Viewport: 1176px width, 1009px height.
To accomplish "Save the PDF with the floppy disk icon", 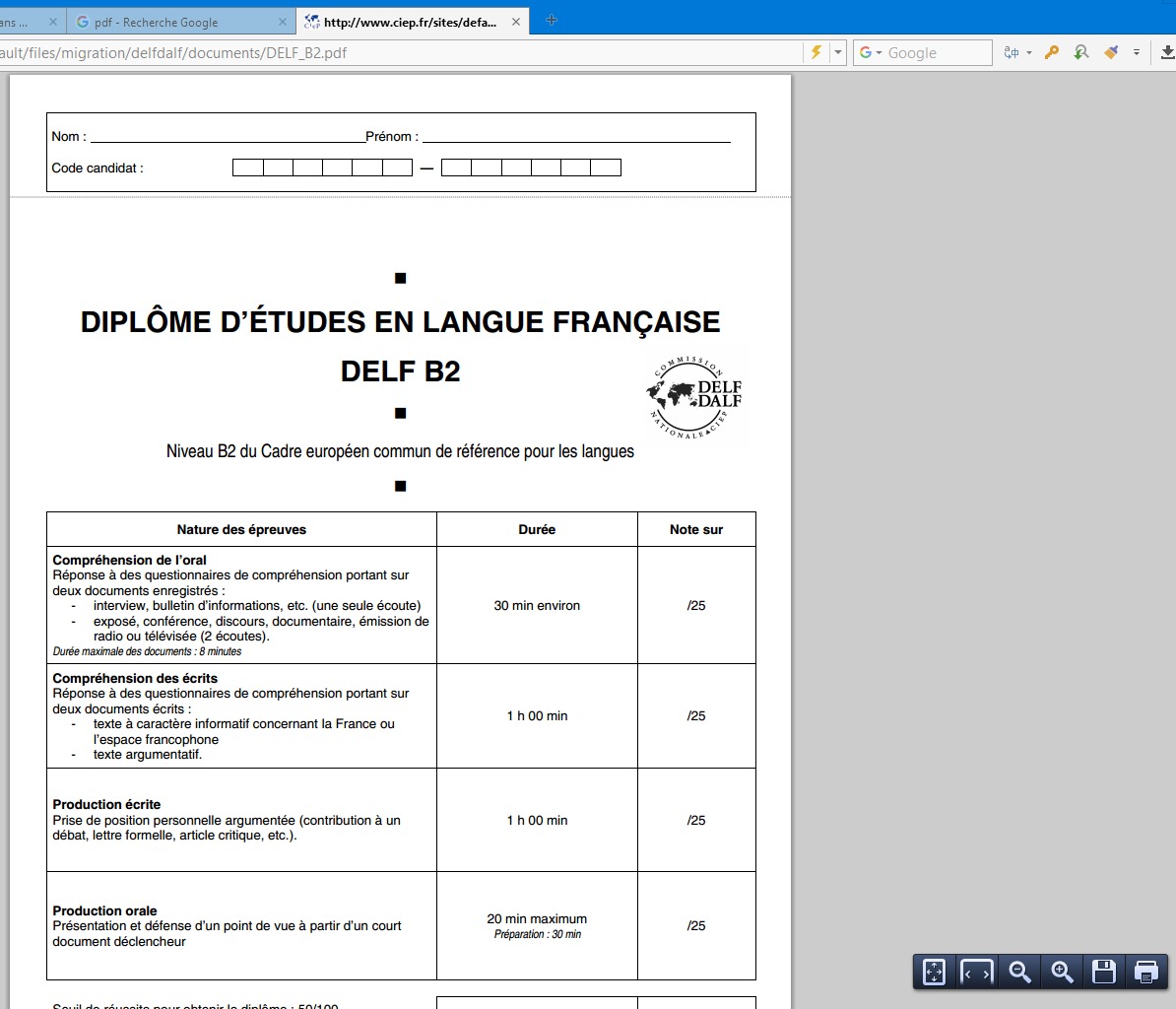I will [x=1104, y=972].
